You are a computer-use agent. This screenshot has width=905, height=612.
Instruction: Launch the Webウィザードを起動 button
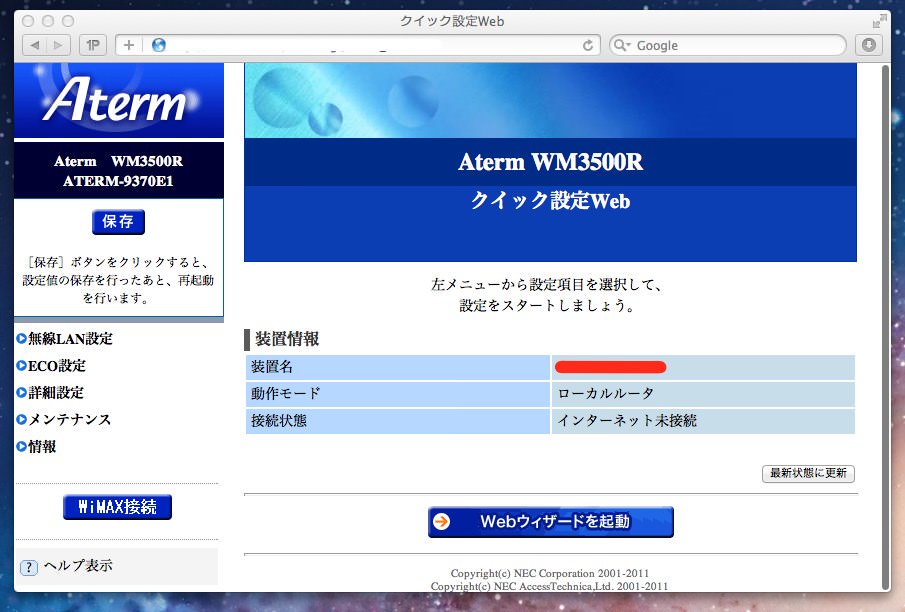tap(551, 522)
